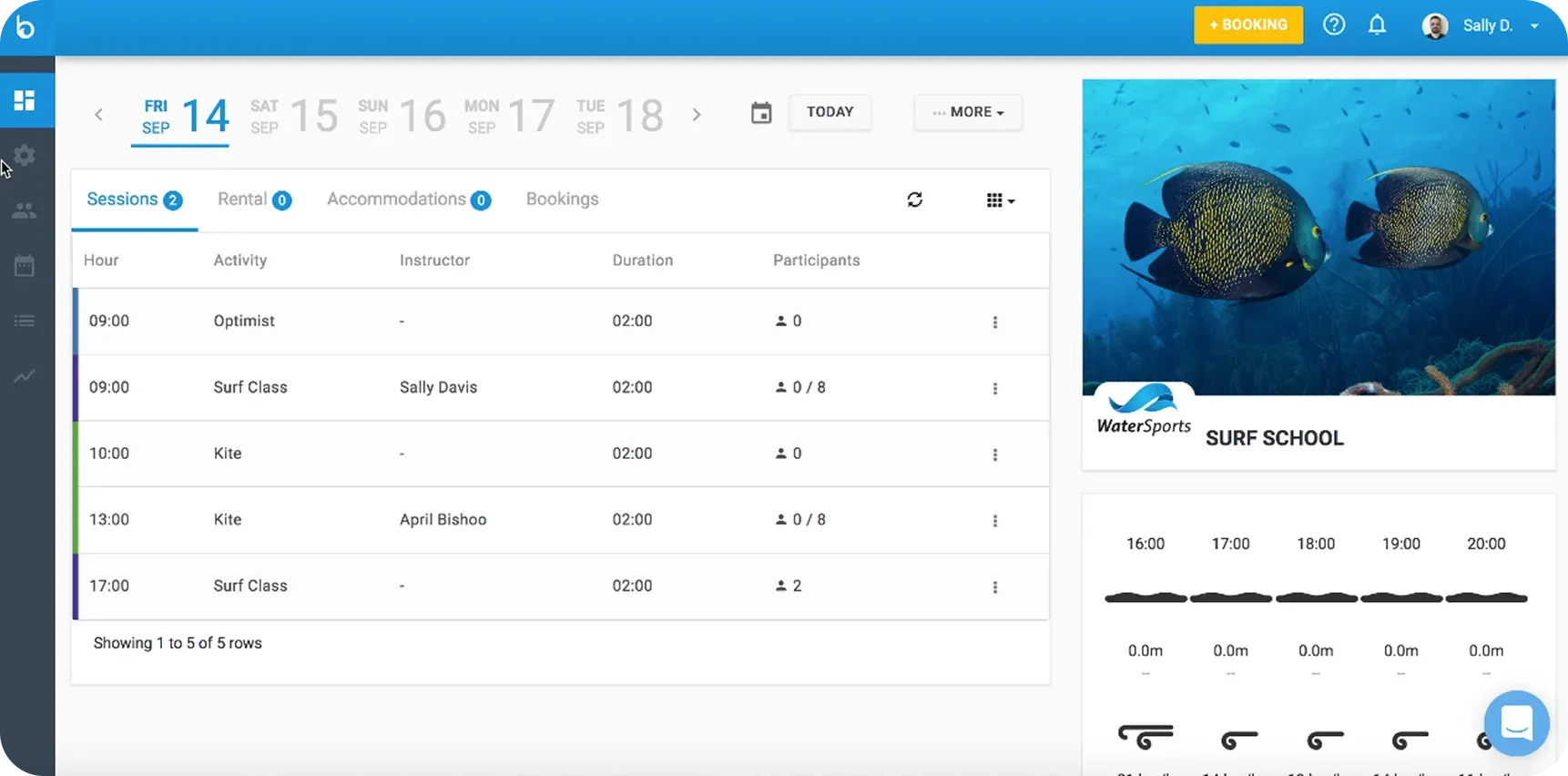Open the table columns grid dropdown
1568x776 pixels.
1000,200
